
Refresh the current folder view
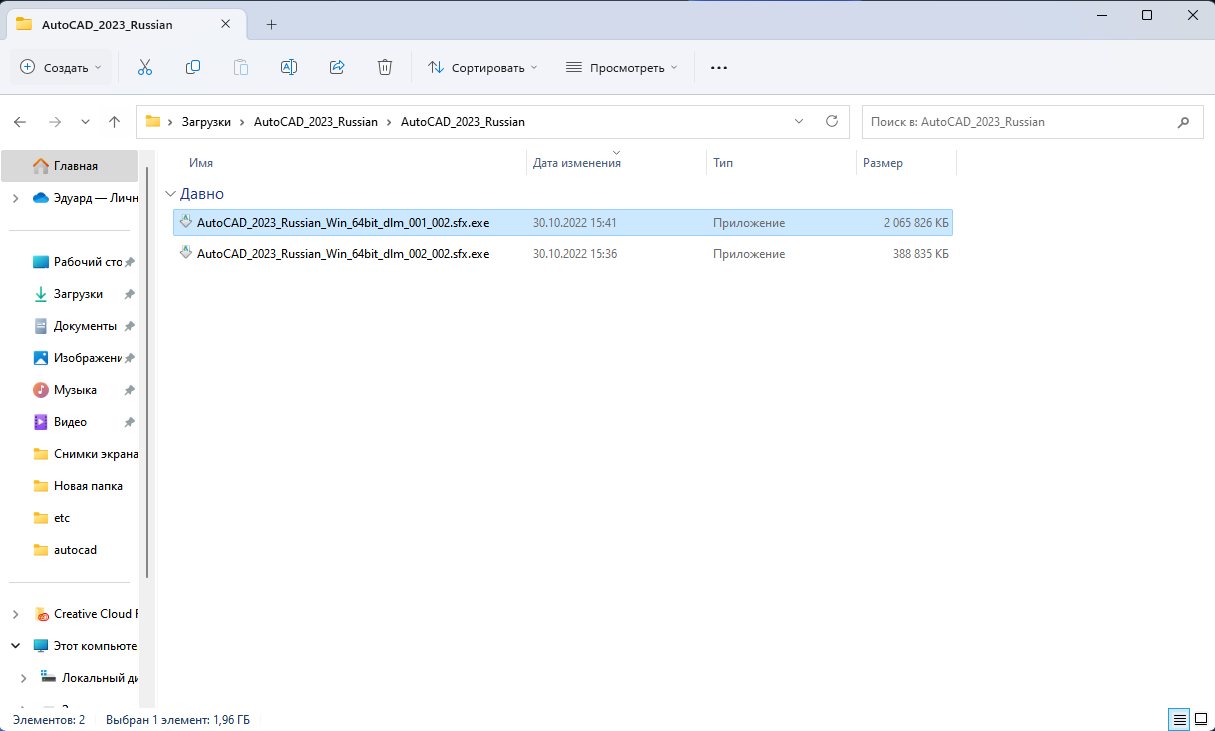831,121
